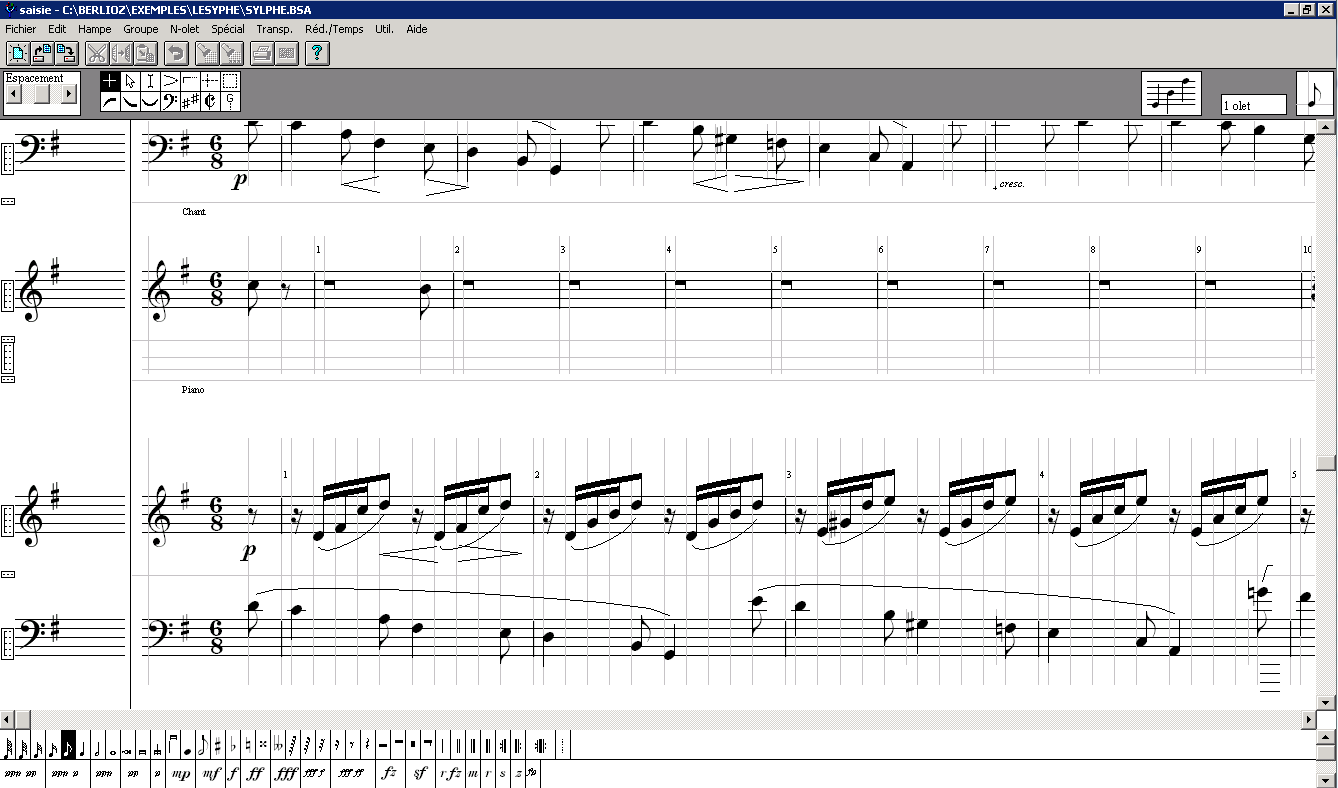Screen dimensions: 1338x788
Task: Open the Spécial menu
Action: (x=228, y=29)
